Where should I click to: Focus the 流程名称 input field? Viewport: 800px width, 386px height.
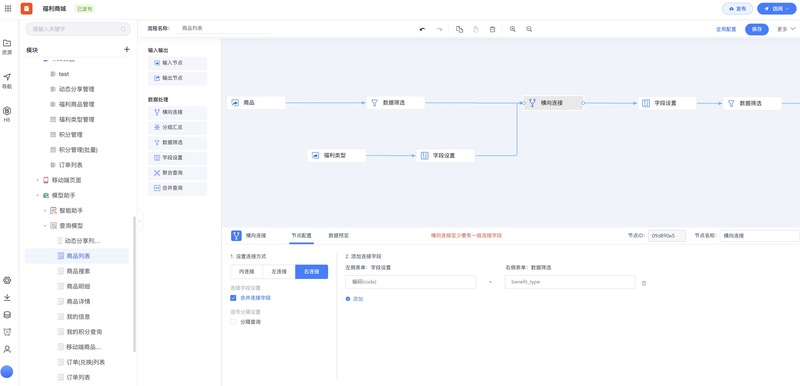[x=223, y=29]
